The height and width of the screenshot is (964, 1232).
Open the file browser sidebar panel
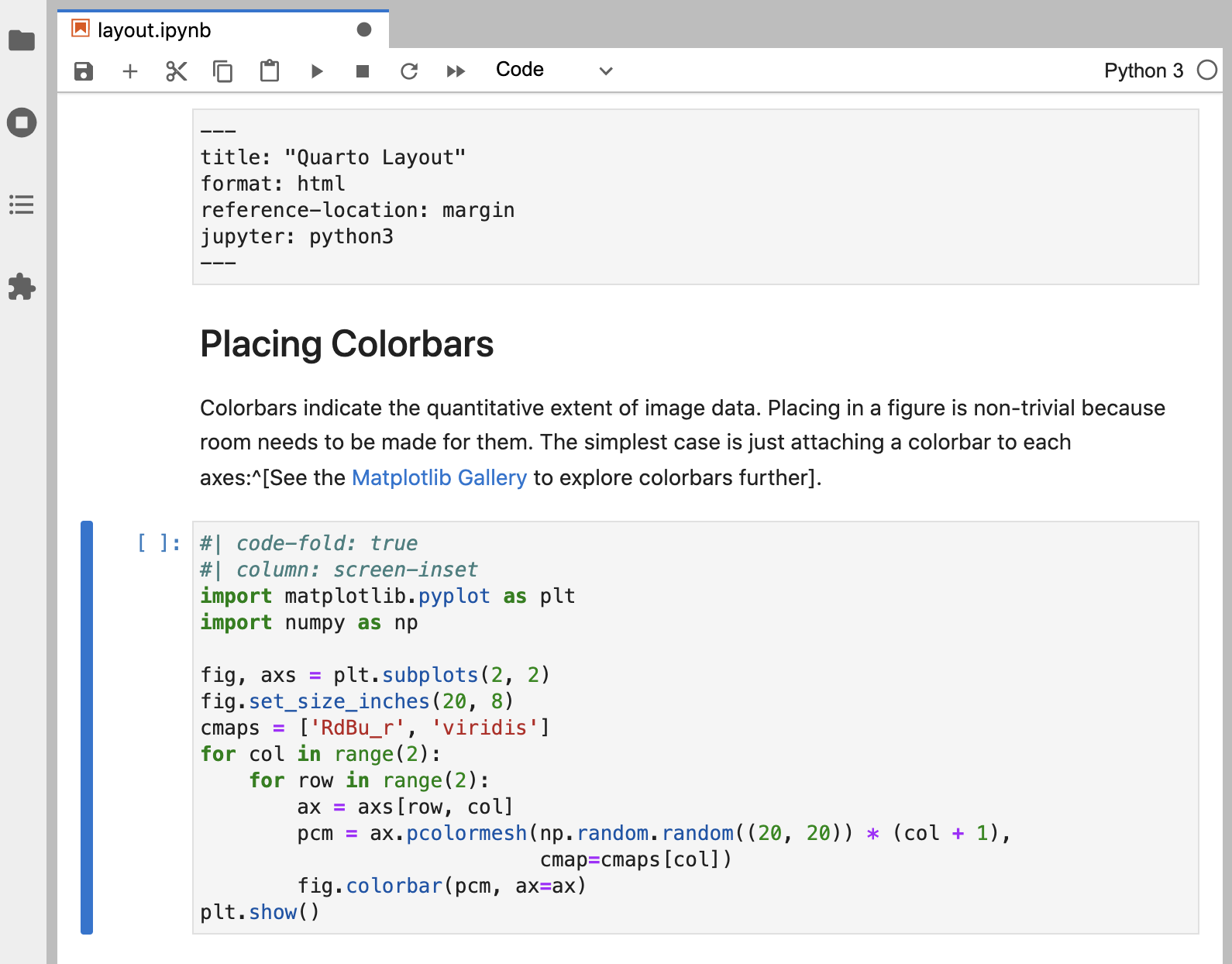(x=22, y=40)
